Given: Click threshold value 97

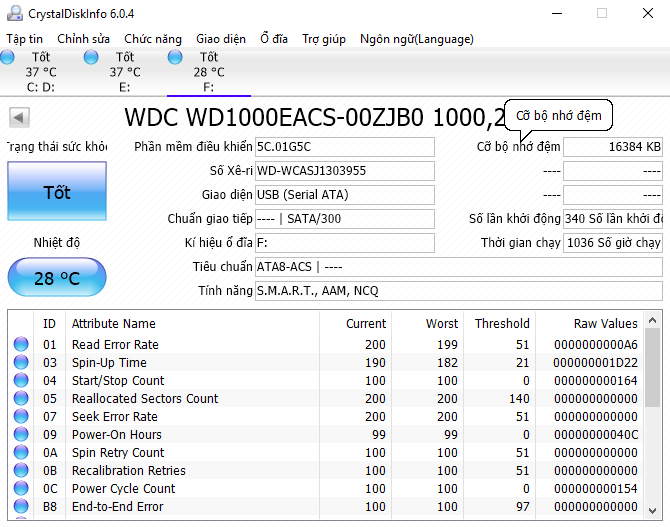Looking at the screenshot, I should [x=522, y=506].
